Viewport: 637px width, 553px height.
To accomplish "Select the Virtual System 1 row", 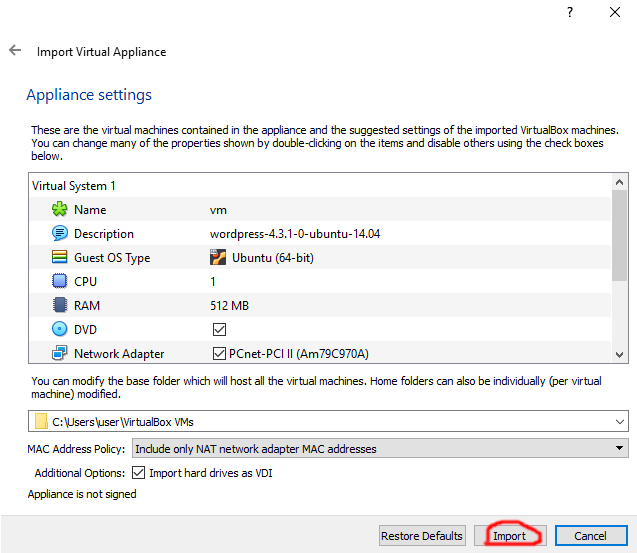I will (x=320, y=186).
